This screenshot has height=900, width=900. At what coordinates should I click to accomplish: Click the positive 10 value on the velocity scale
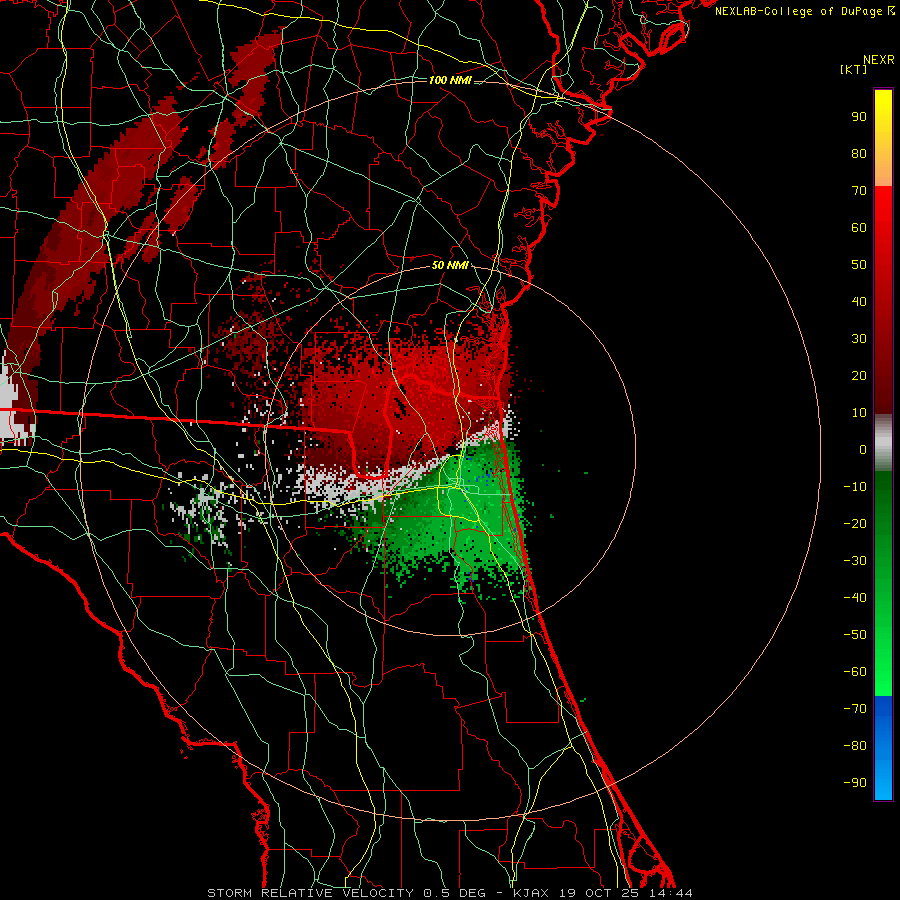pos(859,413)
